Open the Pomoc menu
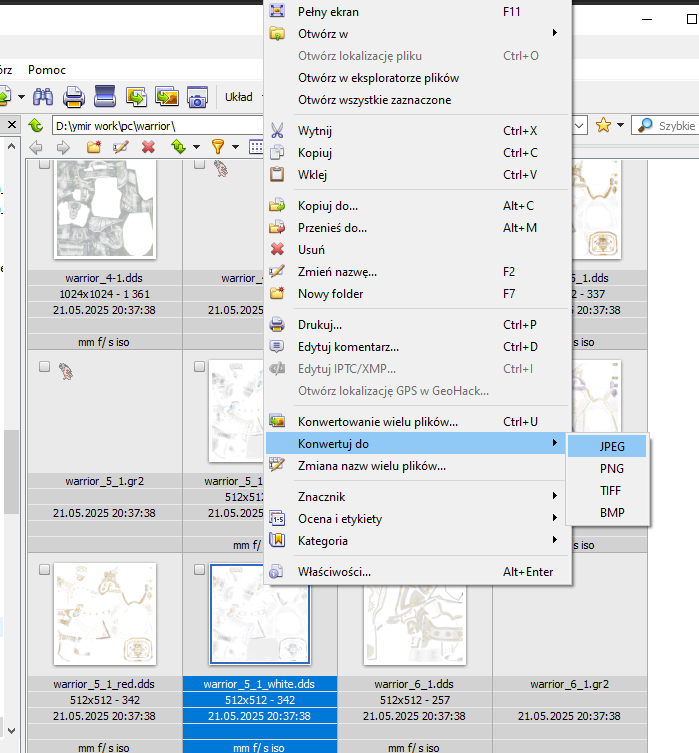Viewport: 699px width, 753px height. (x=47, y=69)
